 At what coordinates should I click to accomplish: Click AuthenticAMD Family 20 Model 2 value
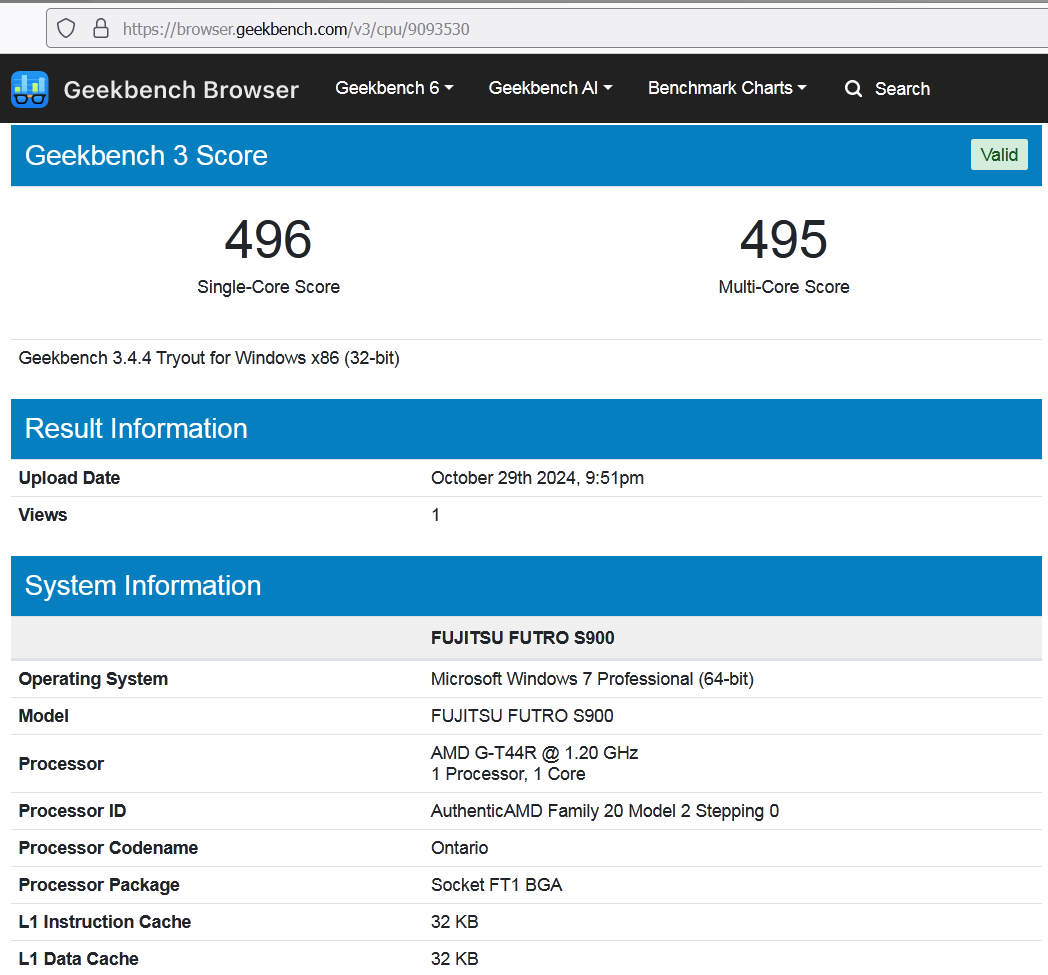coord(605,811)
